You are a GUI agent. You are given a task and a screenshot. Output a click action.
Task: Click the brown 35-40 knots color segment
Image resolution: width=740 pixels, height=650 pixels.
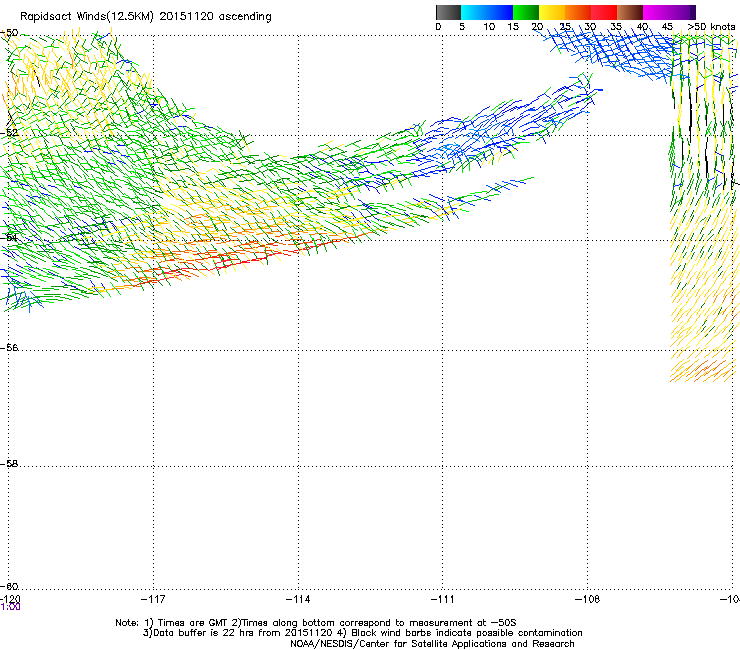pyautogui.click(x=630, y=12)
